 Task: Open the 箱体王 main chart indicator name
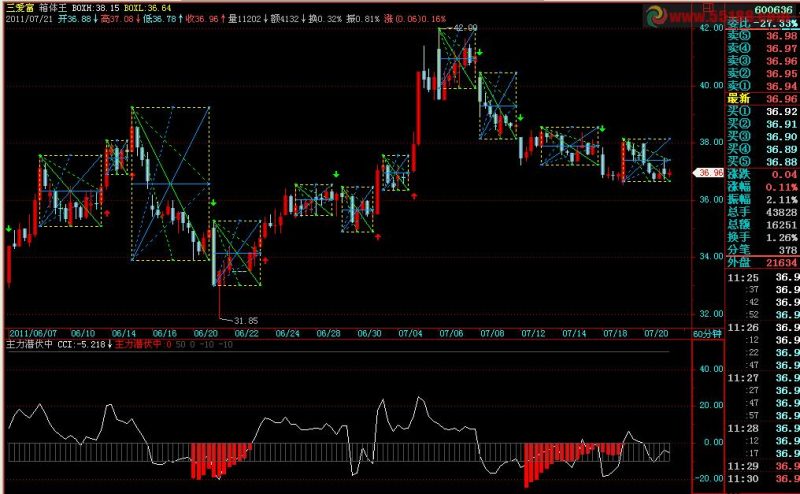(x=53, y=8)
